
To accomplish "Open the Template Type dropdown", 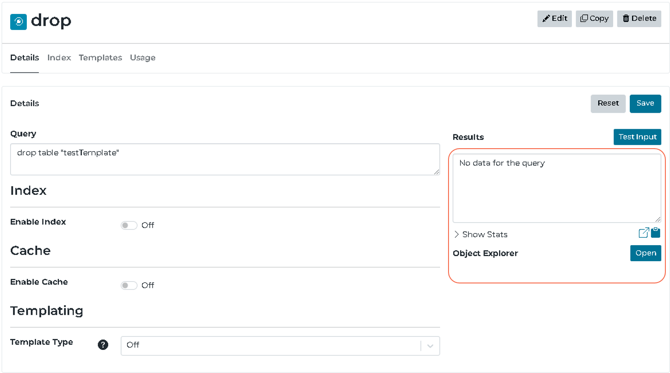I will pyautogui.click(x=280, y=346).
